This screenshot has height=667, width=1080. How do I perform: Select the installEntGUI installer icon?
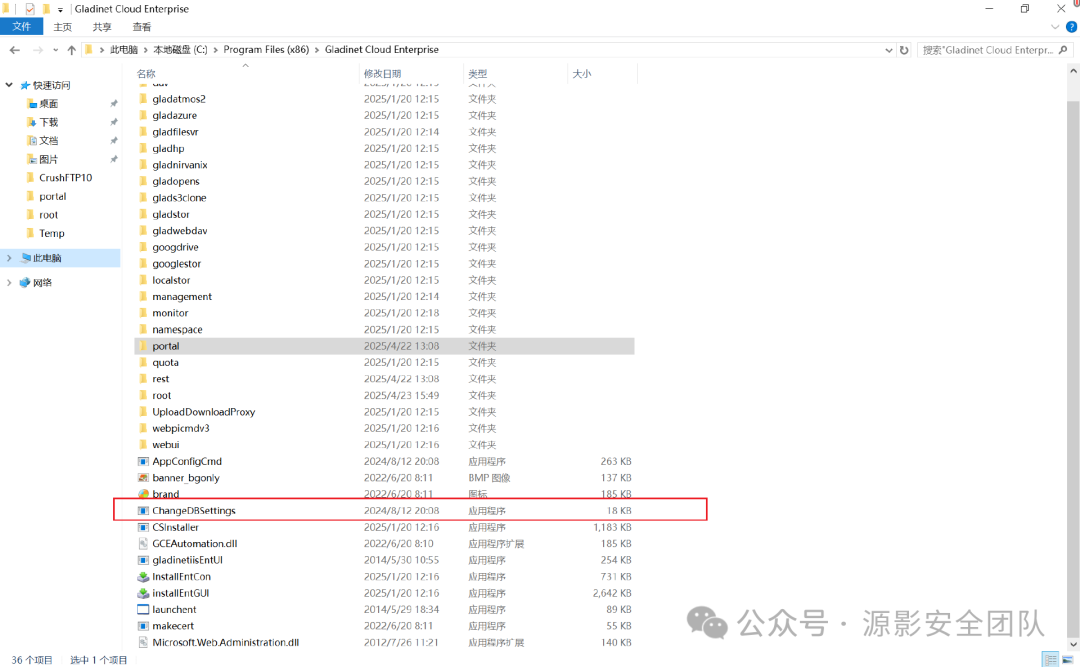click(143, 593)
